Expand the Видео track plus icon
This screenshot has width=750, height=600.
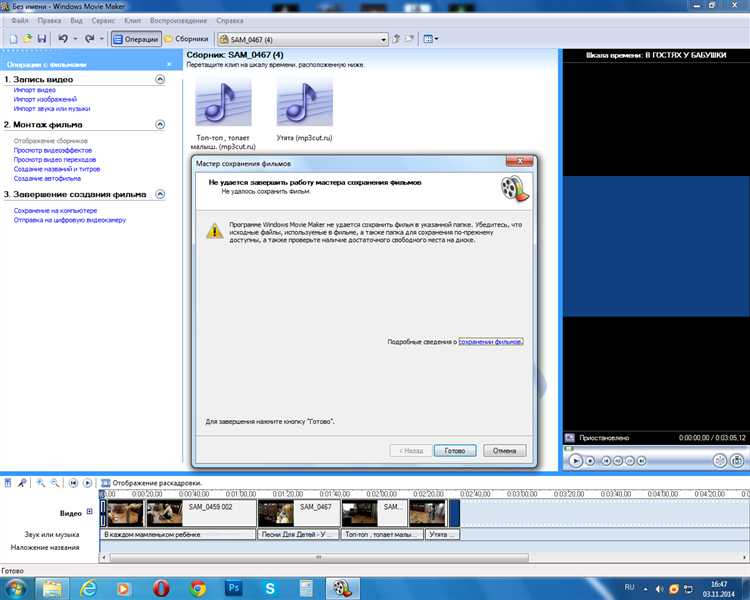pos(89,511)
